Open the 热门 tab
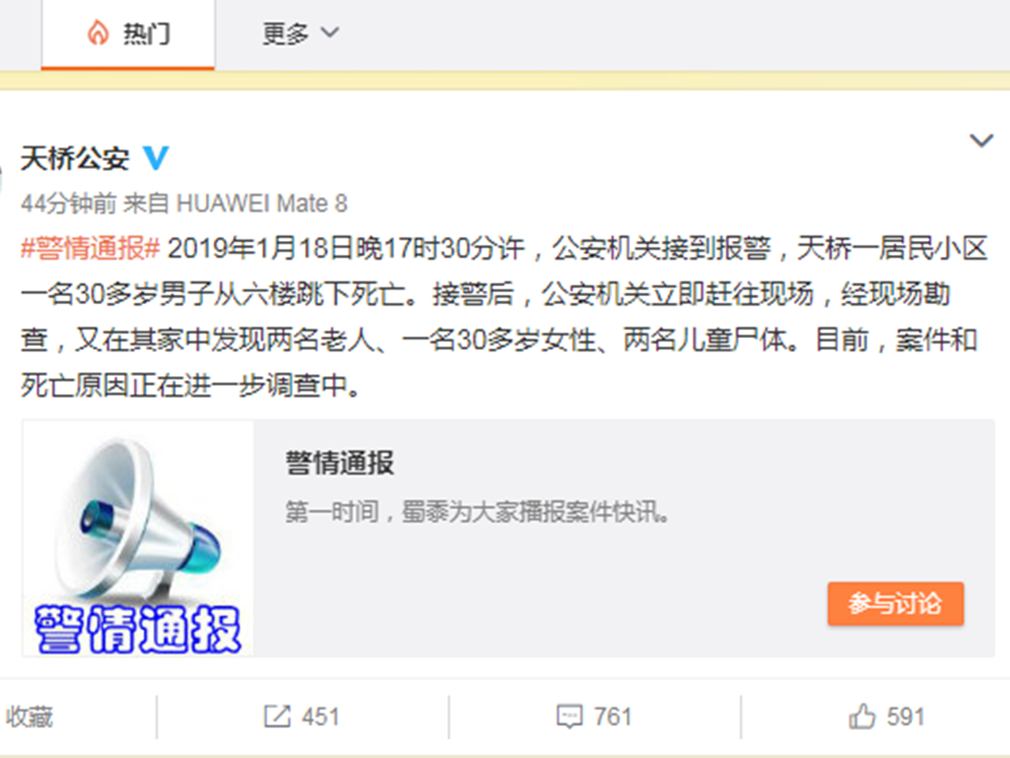Image resolution: width=1010 pixels, height=758 pixels. coord(128,33)
